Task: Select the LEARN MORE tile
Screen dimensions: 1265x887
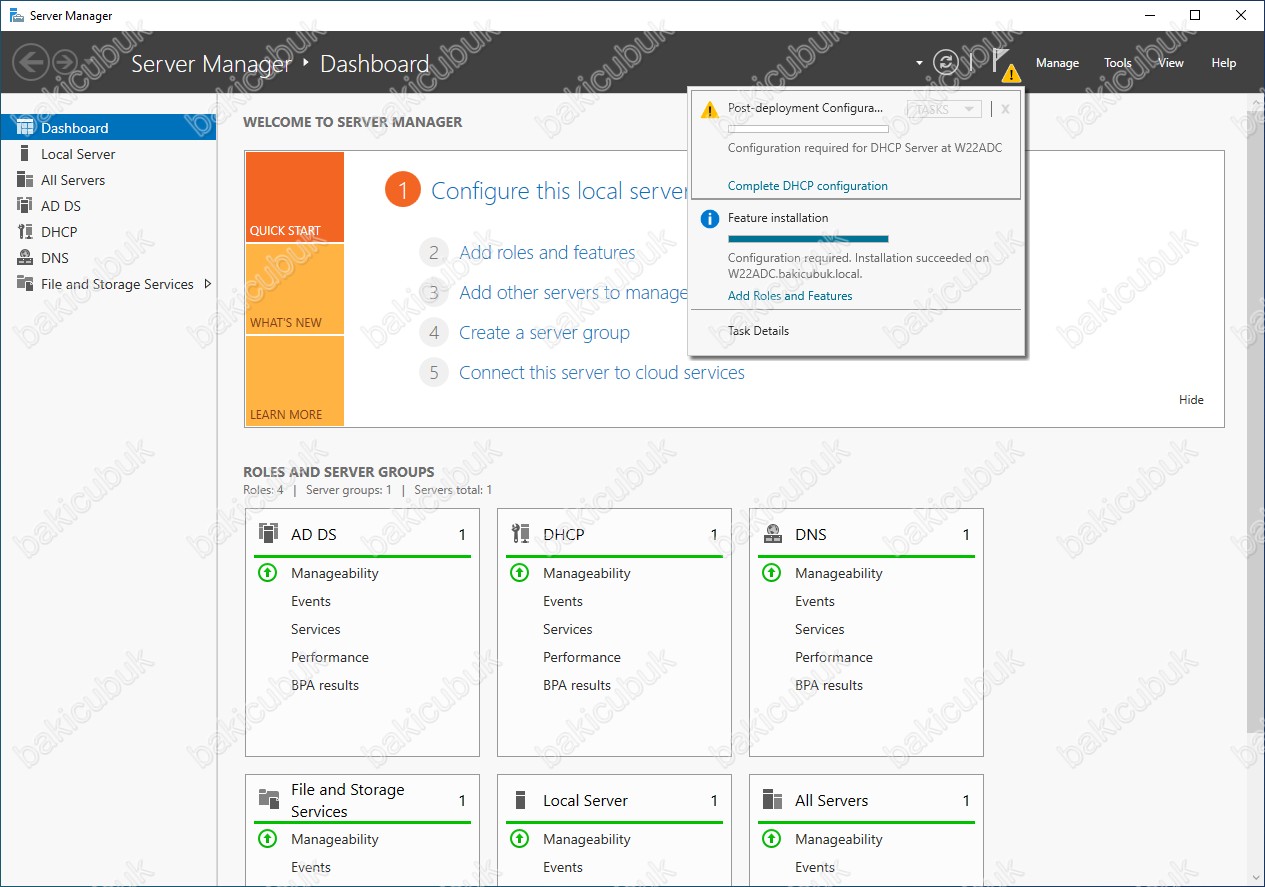Action: coord(294,381)
